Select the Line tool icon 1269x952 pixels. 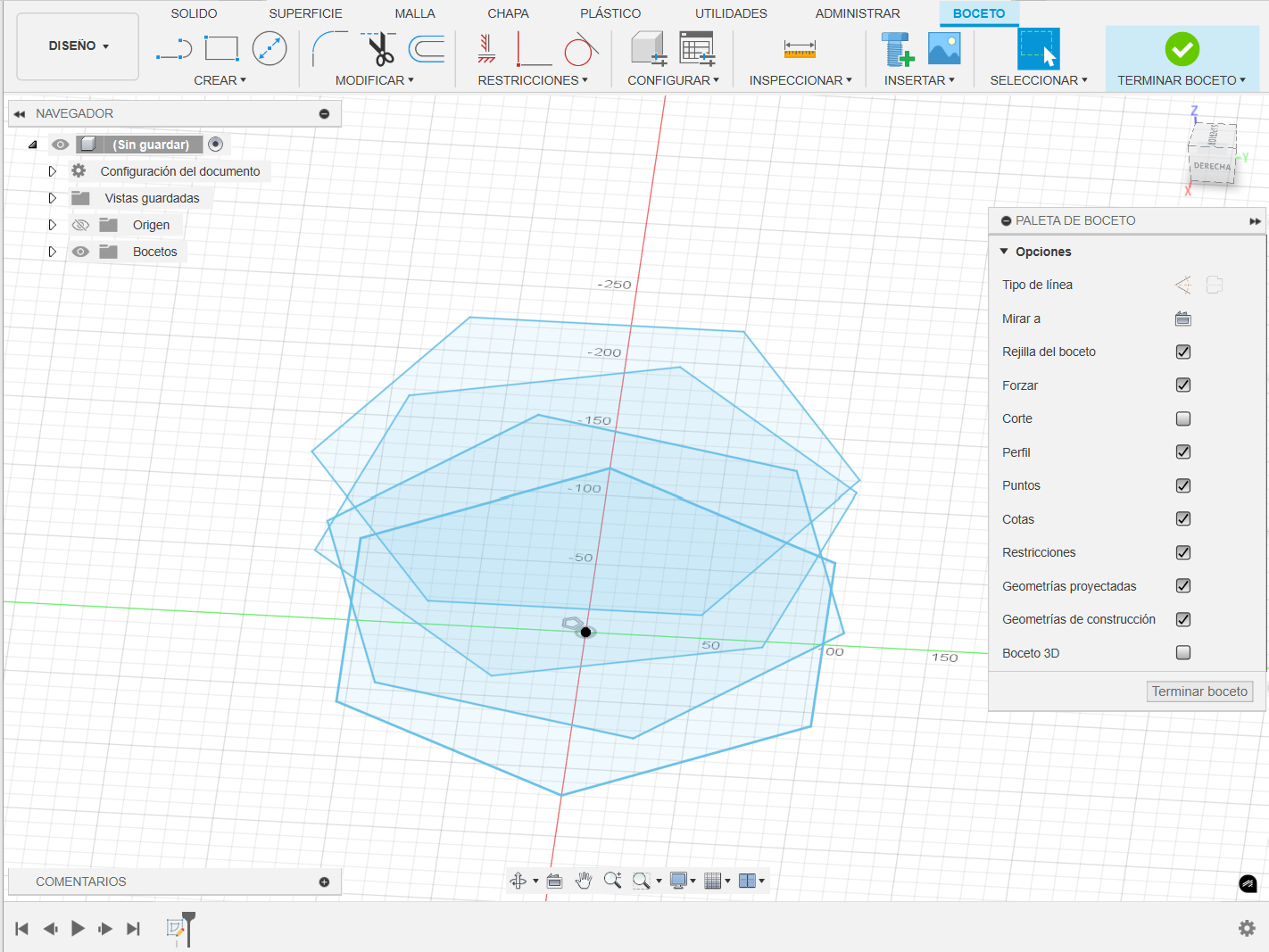coord(174,49)
